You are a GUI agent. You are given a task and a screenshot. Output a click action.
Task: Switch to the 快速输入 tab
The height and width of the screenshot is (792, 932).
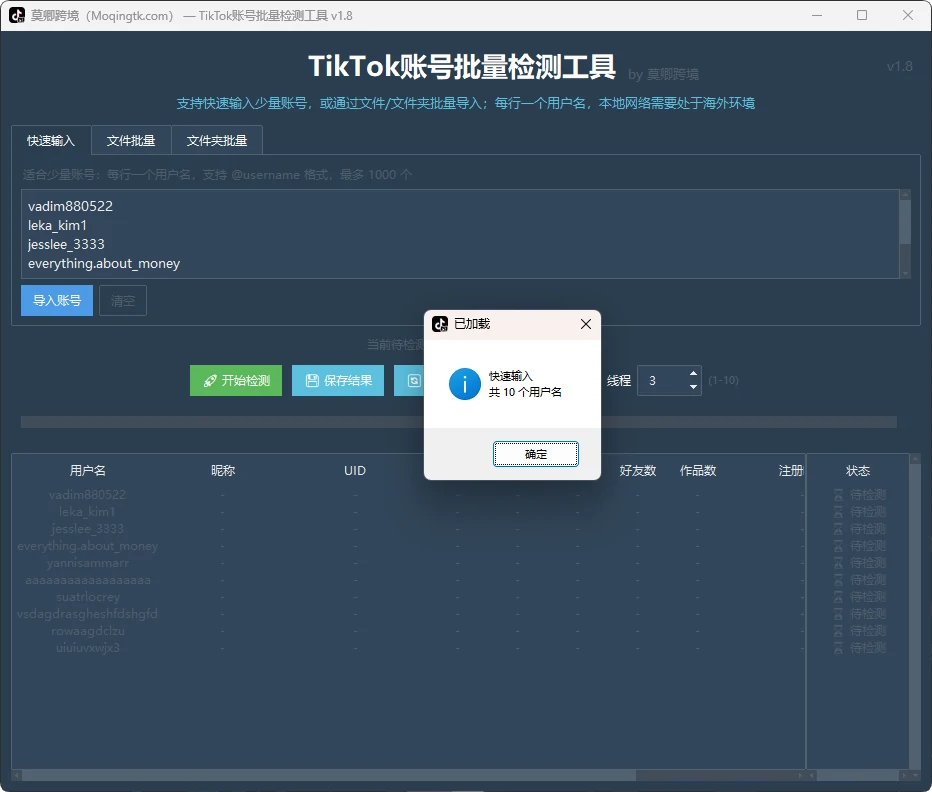(x=51, y=141)
